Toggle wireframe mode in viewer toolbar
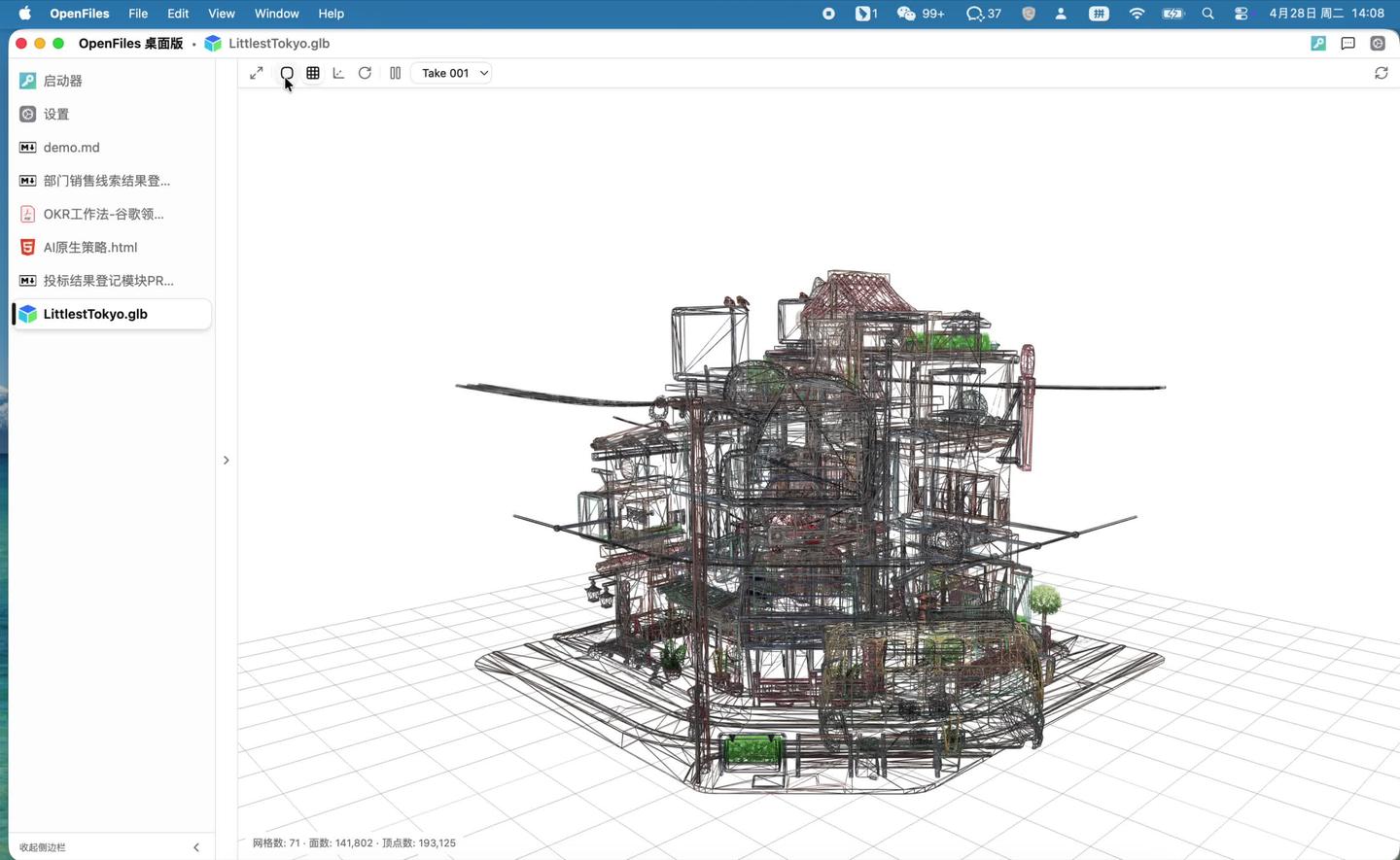Screen dimensions: 1400x860 point(287,73)
